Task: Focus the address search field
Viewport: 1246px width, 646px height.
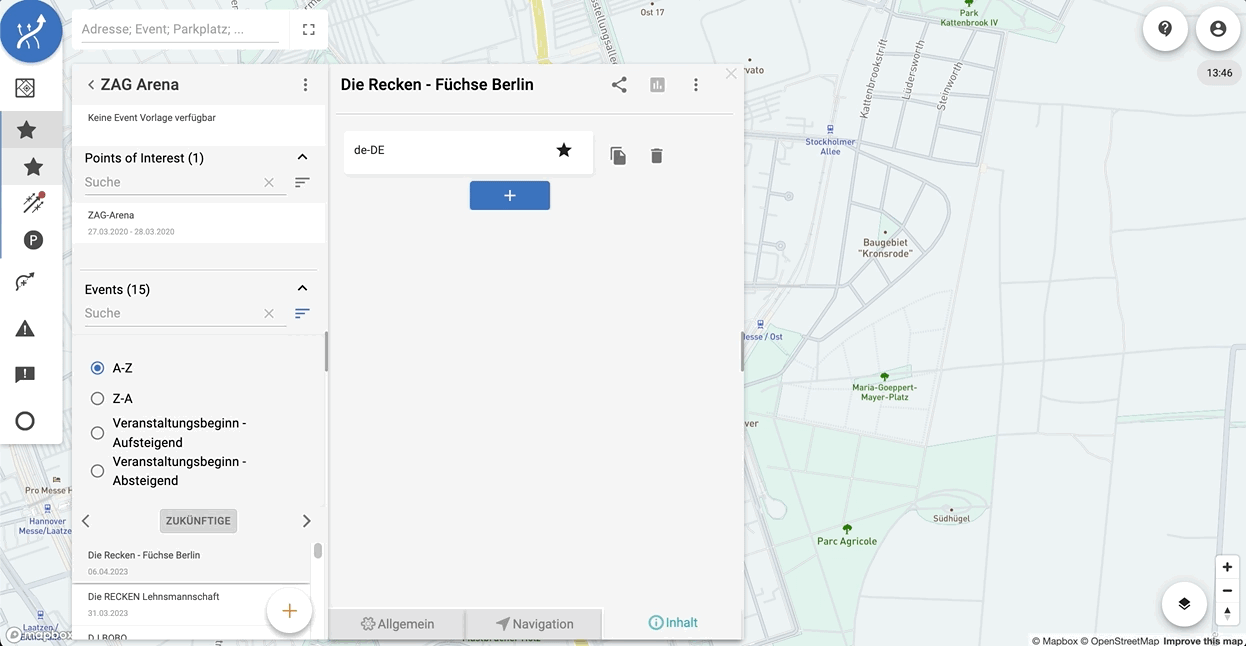Action: point(180,30)
